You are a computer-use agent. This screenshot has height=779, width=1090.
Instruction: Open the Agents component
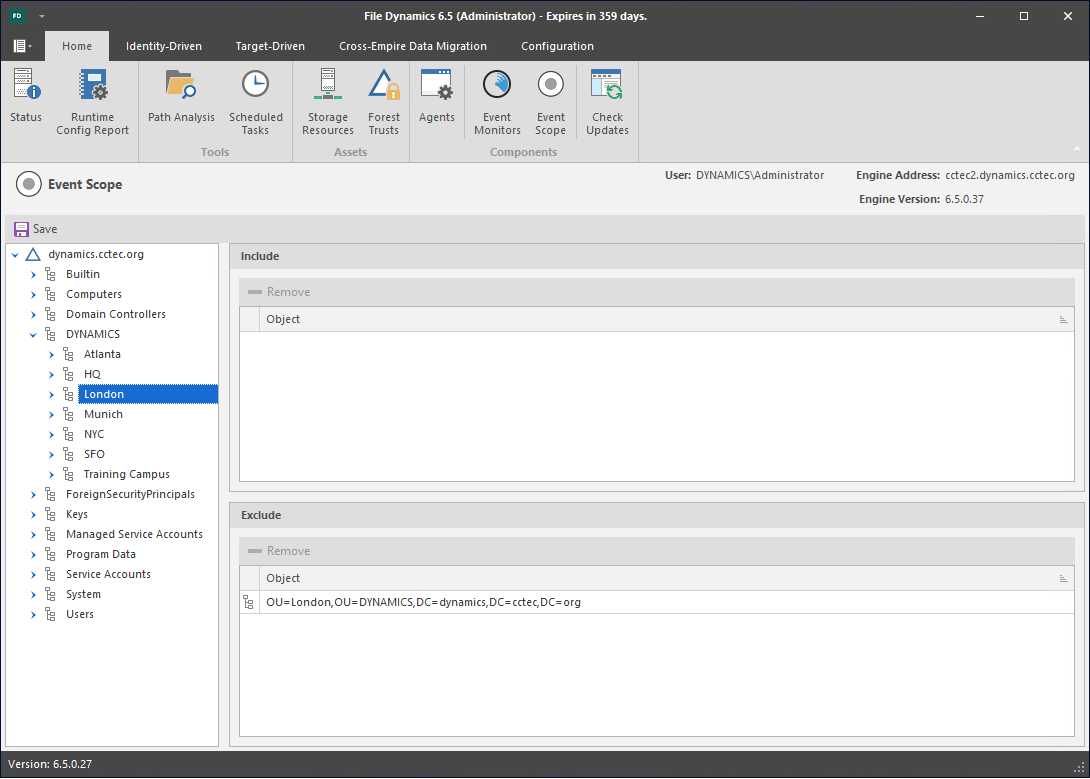click(437, 98)
